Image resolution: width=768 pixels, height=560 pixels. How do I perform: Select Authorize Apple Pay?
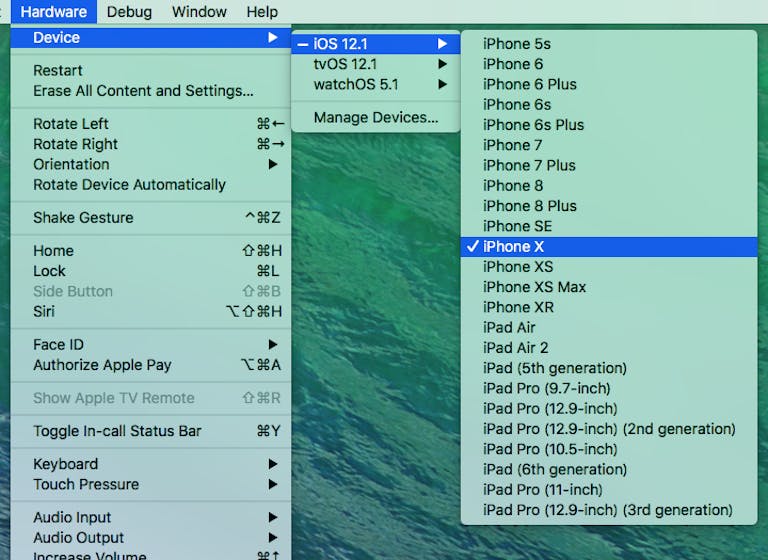point(151,365)
